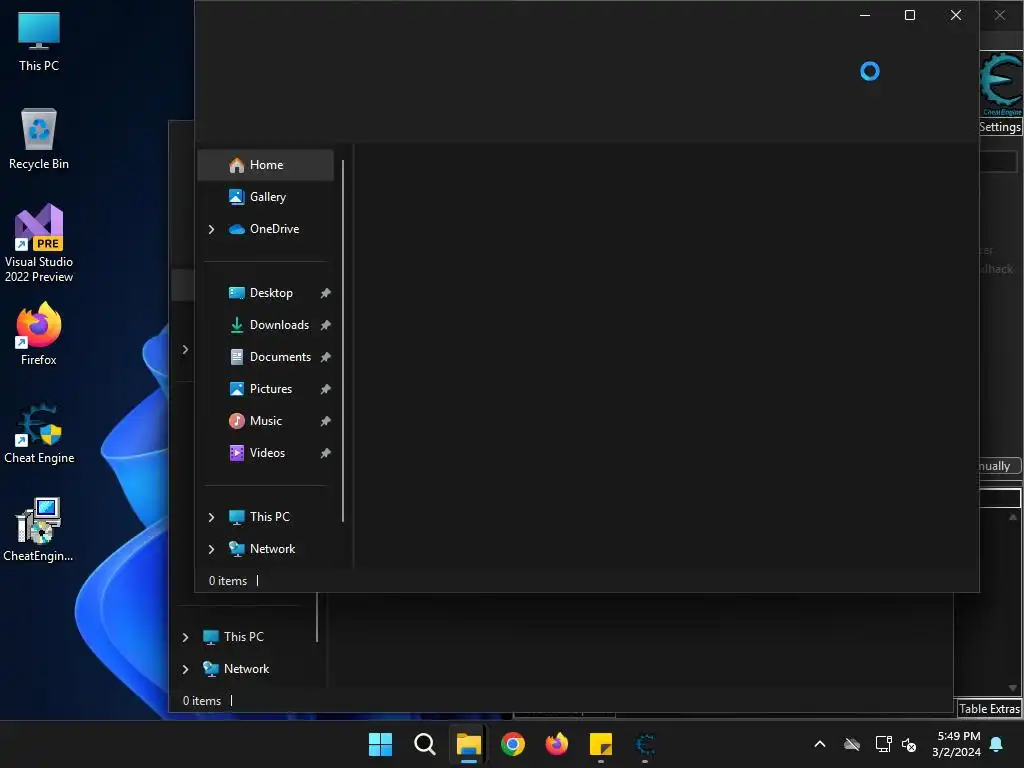
Task: Expand Network in the back Explorer window
Action: (x=185, y=669)
